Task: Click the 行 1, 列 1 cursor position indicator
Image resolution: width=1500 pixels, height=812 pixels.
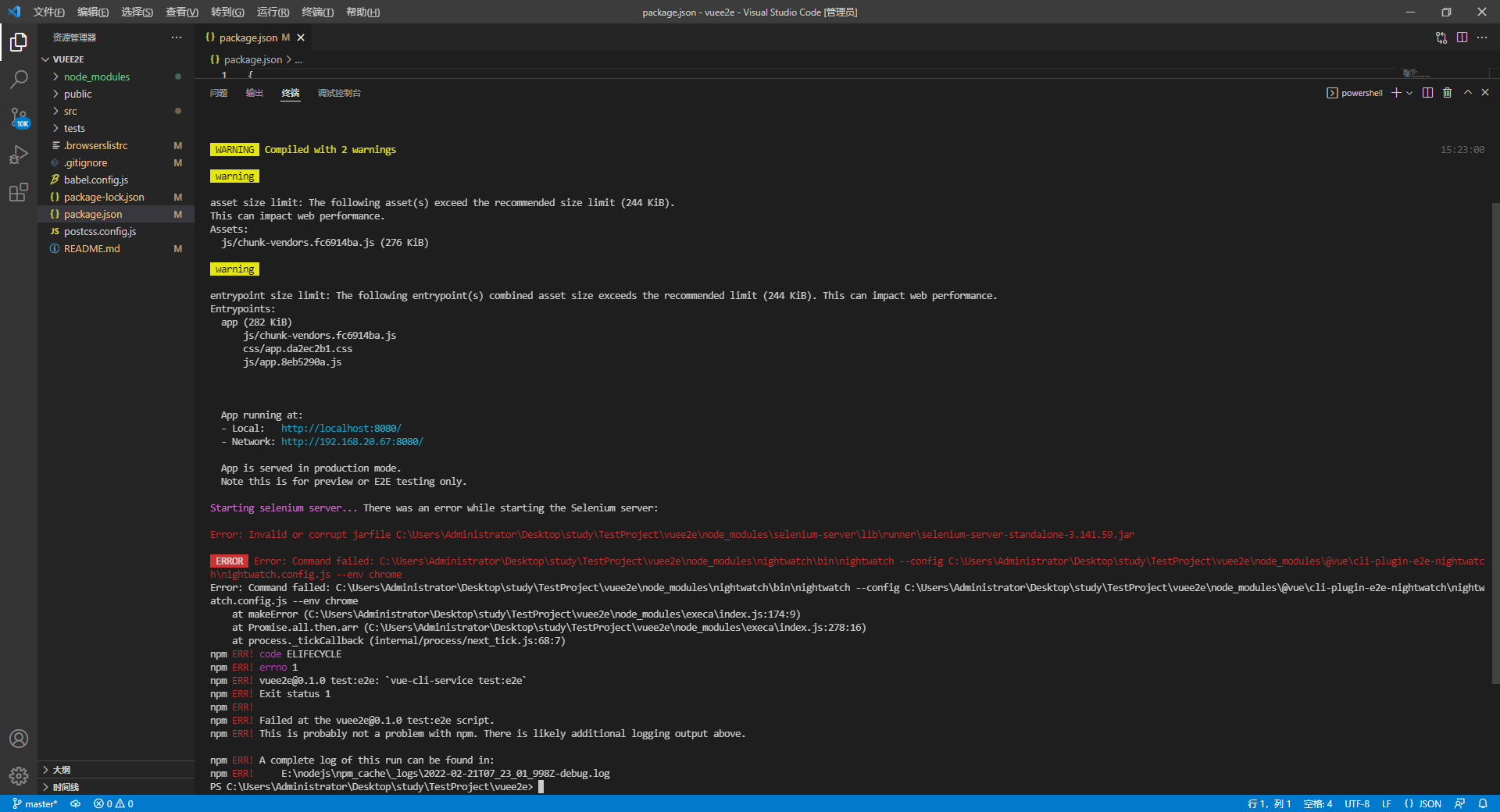Action: [1269, 803]
